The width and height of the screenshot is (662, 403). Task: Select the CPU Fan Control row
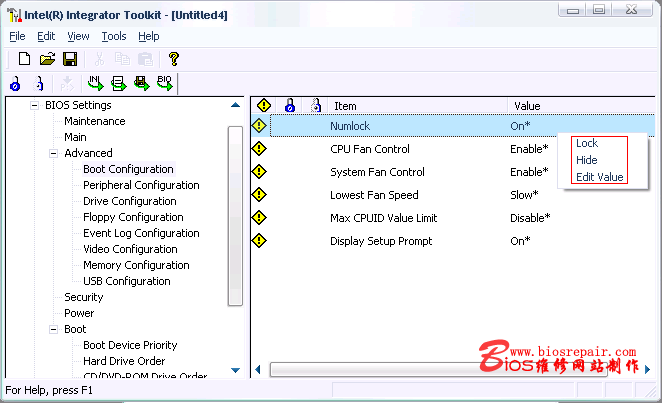click(x=453, y=149)
